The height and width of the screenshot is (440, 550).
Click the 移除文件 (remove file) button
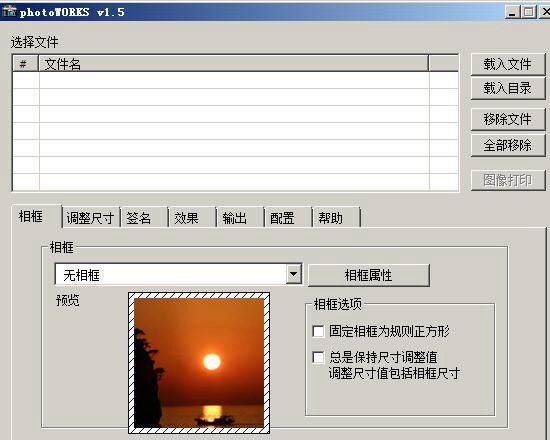point(508,119)
